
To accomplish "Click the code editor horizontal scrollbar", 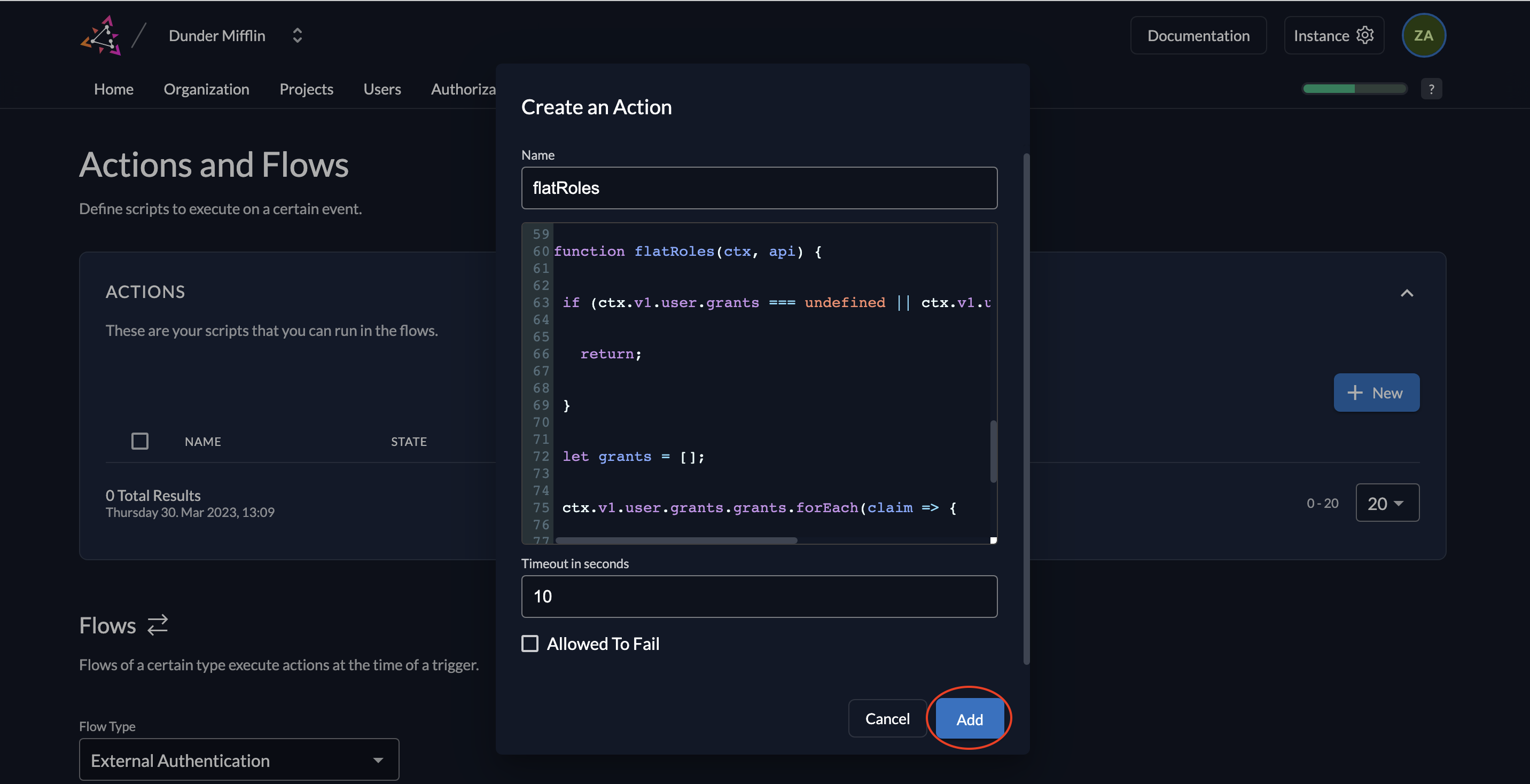I will tap(676, 540).
